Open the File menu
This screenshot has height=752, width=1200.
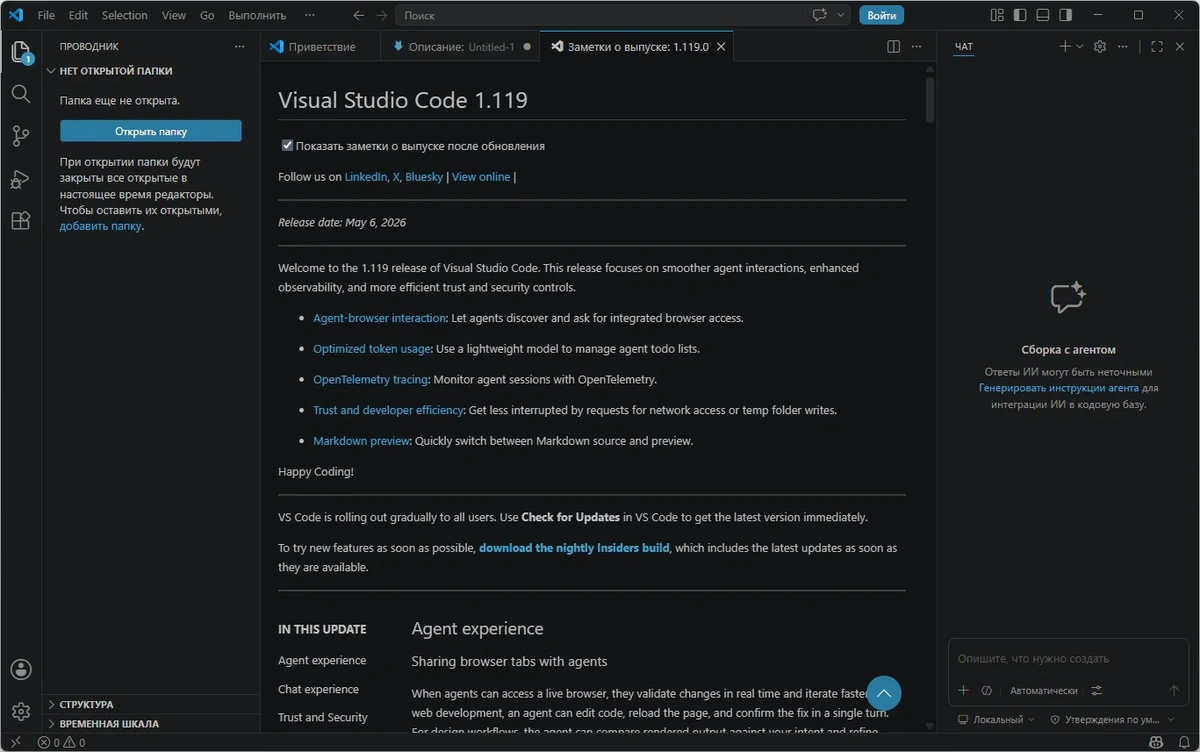[x=46, y=15]
